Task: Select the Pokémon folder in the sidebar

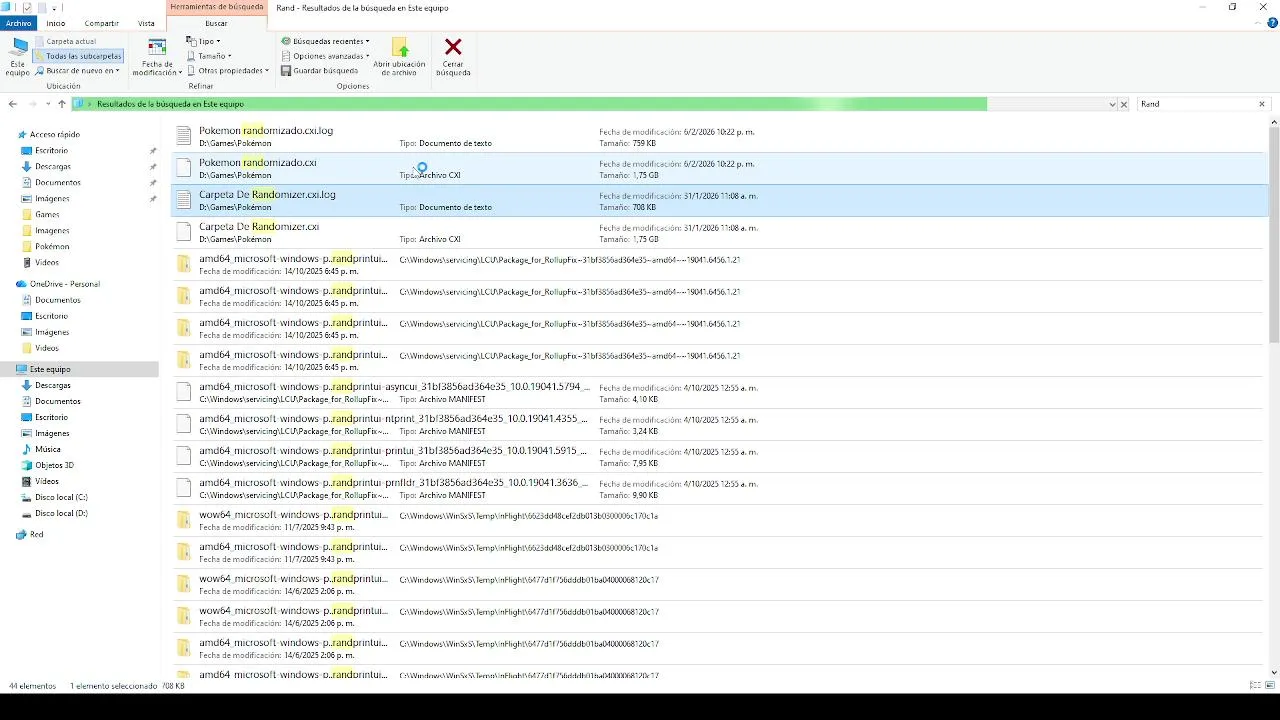Action: pos(52,246)
